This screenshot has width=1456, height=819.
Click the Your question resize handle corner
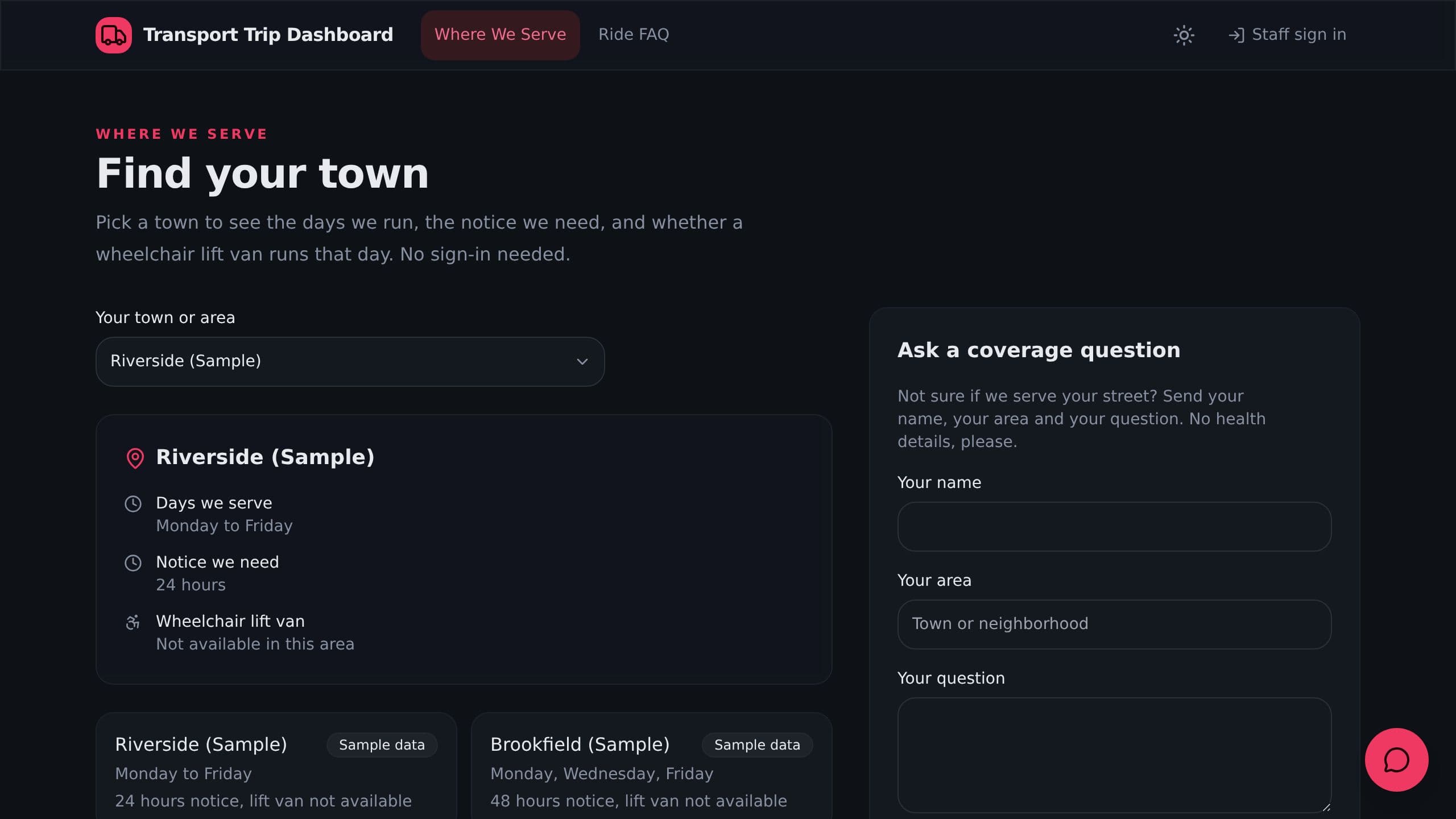(x=1326, y=806)
